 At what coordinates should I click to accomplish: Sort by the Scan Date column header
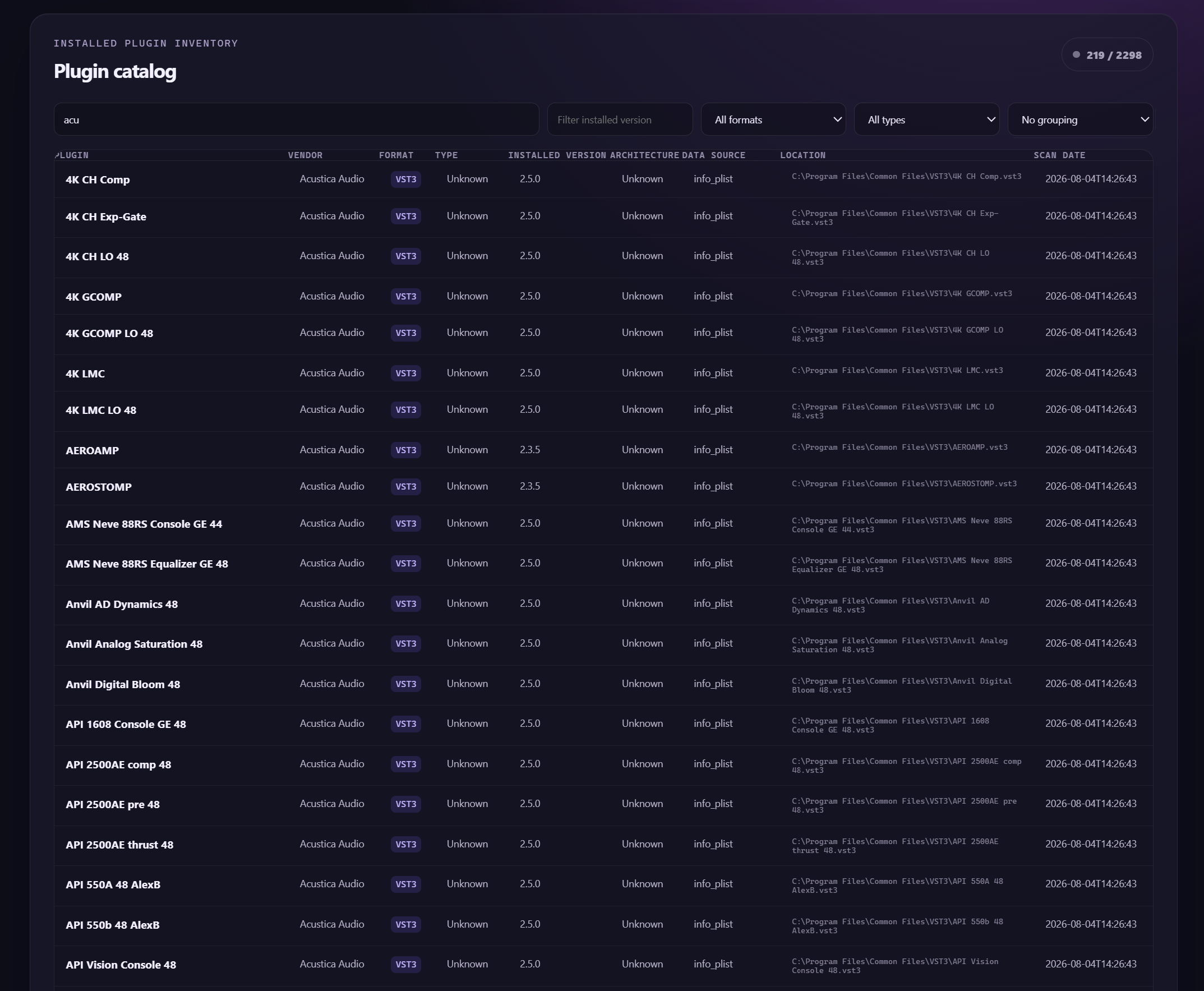[x=1059, y=155]
